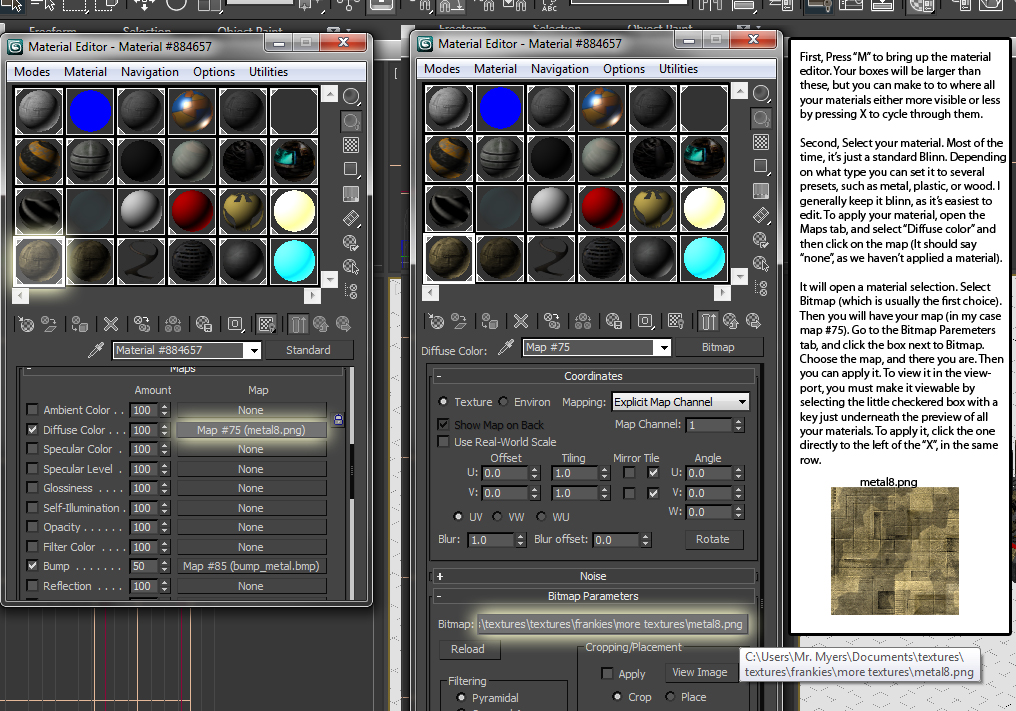Toggle Show Map in Viewport in left editor
Image resolution: width=1016 pixels, height=711 pixels.
point(266,324)
